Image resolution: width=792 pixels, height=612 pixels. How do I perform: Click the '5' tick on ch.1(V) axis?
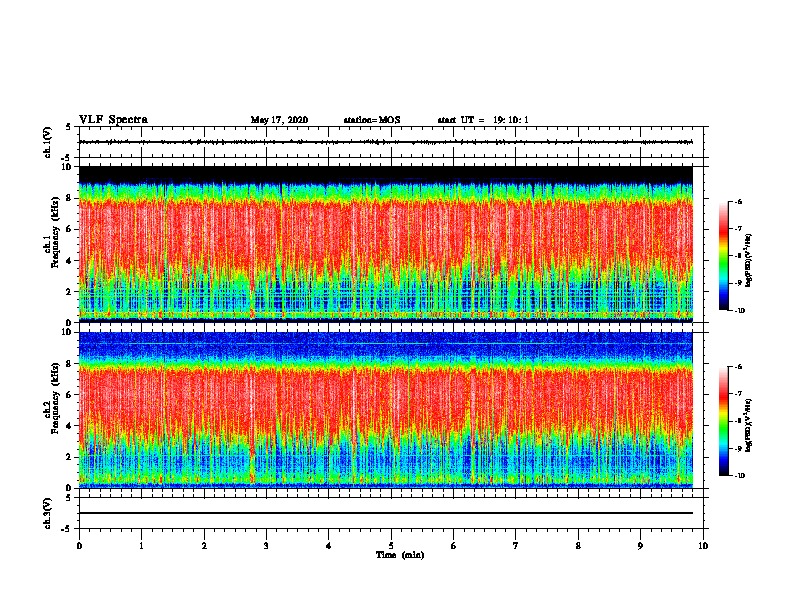(x=69, y=127)
